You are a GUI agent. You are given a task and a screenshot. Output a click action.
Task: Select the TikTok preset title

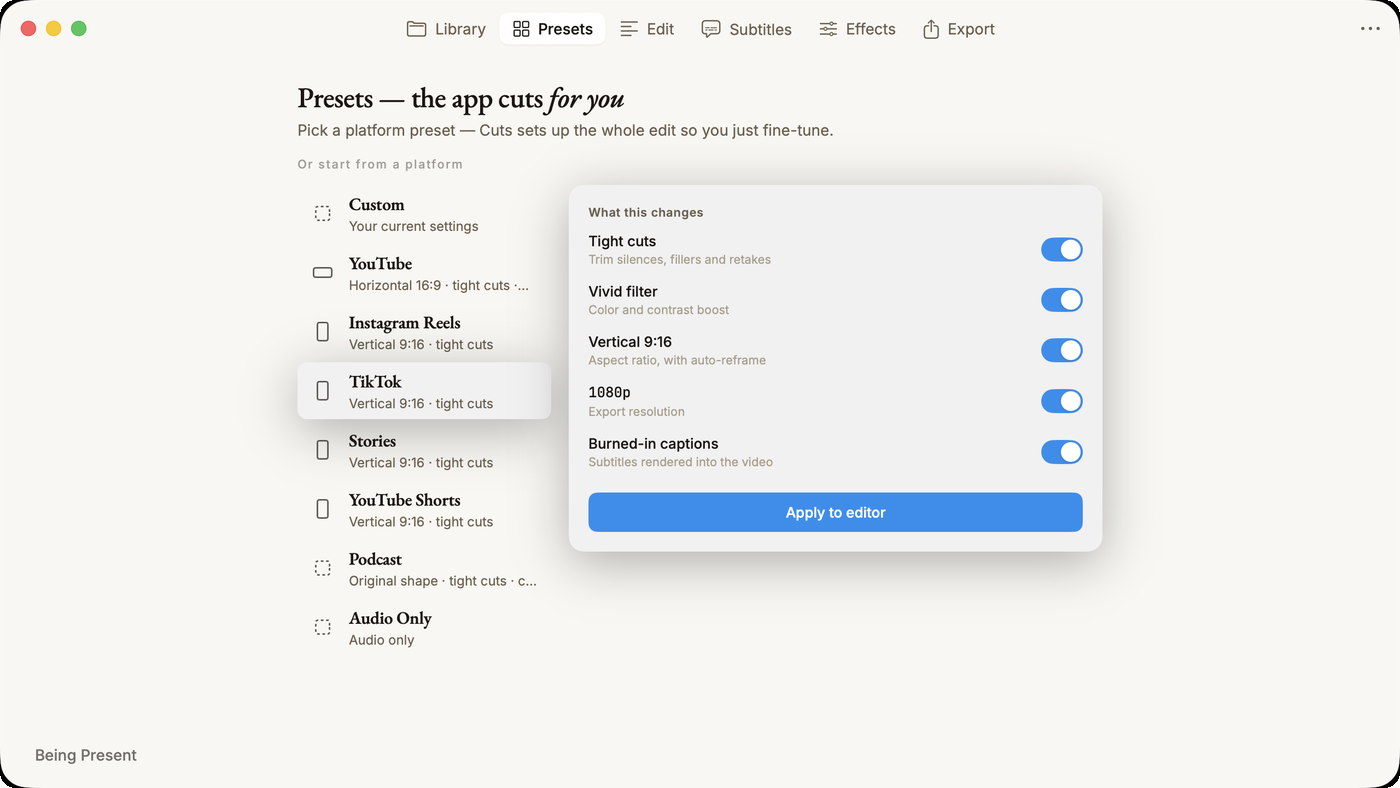[x=375, y=382]
